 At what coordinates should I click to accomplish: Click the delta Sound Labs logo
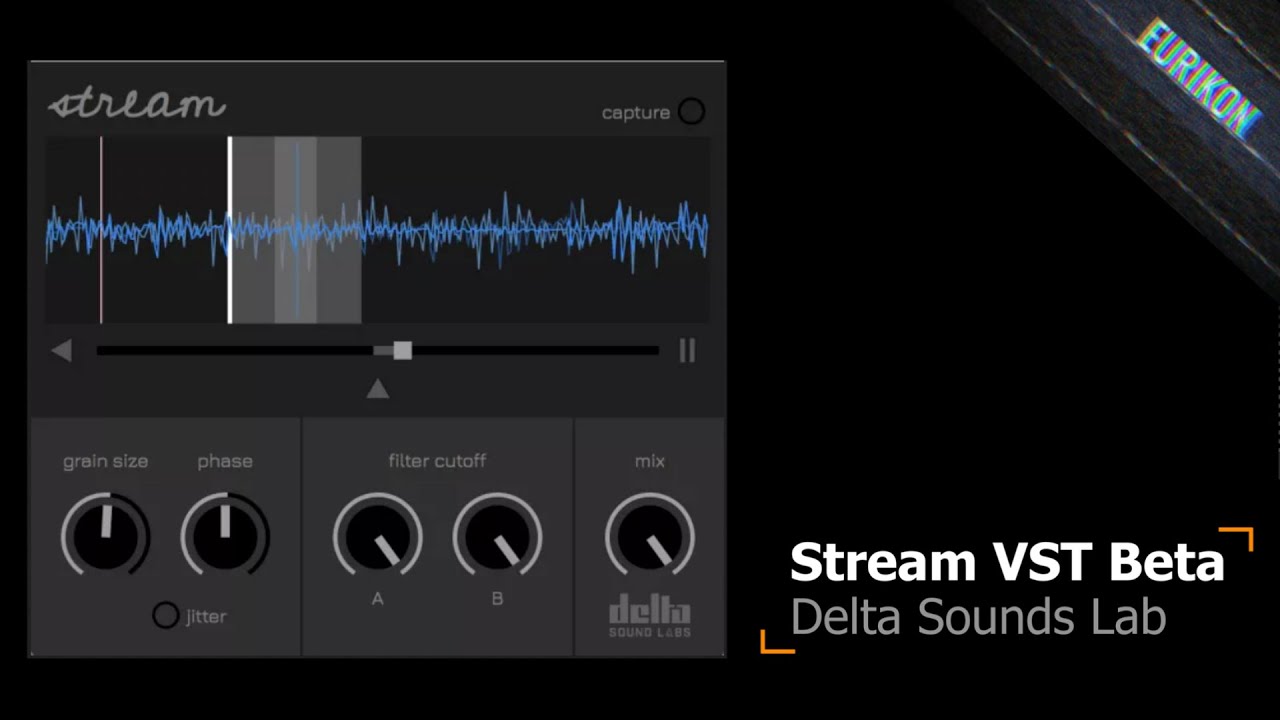click(x=650, y=616)
